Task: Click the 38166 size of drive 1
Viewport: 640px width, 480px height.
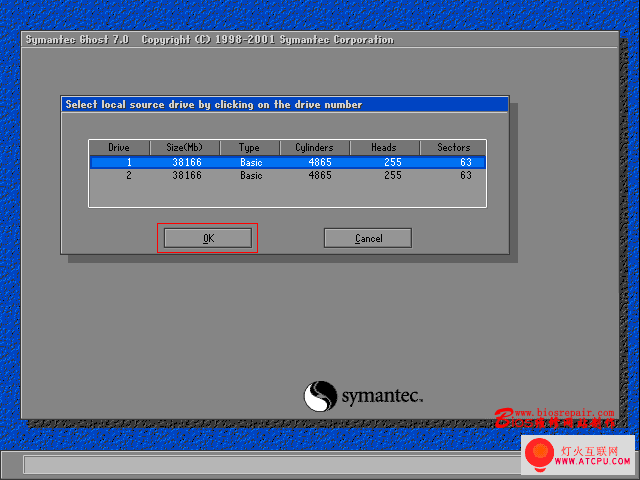Action: point(187,162)
